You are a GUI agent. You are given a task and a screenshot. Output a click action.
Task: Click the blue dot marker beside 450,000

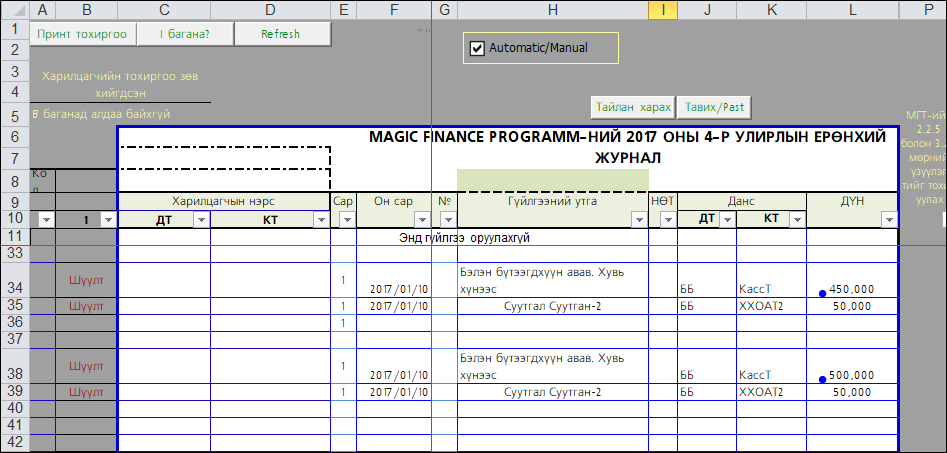pyautogui.click(x=822, y=293)
